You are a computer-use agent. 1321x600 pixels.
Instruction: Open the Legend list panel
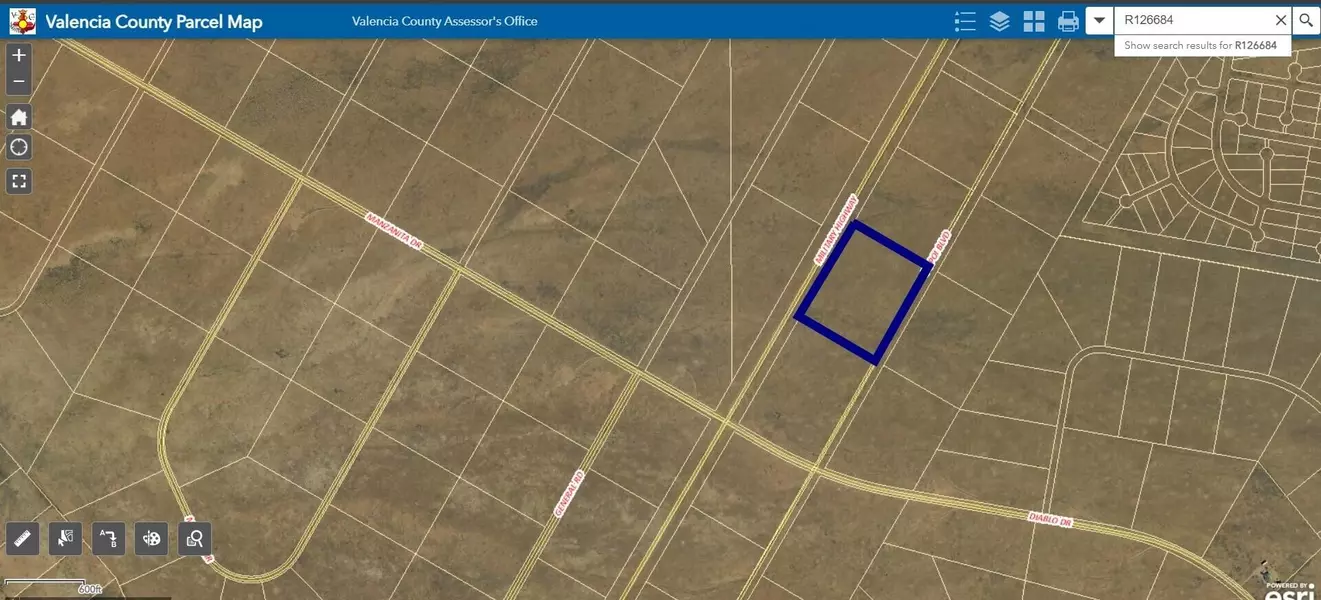(965, 21)
